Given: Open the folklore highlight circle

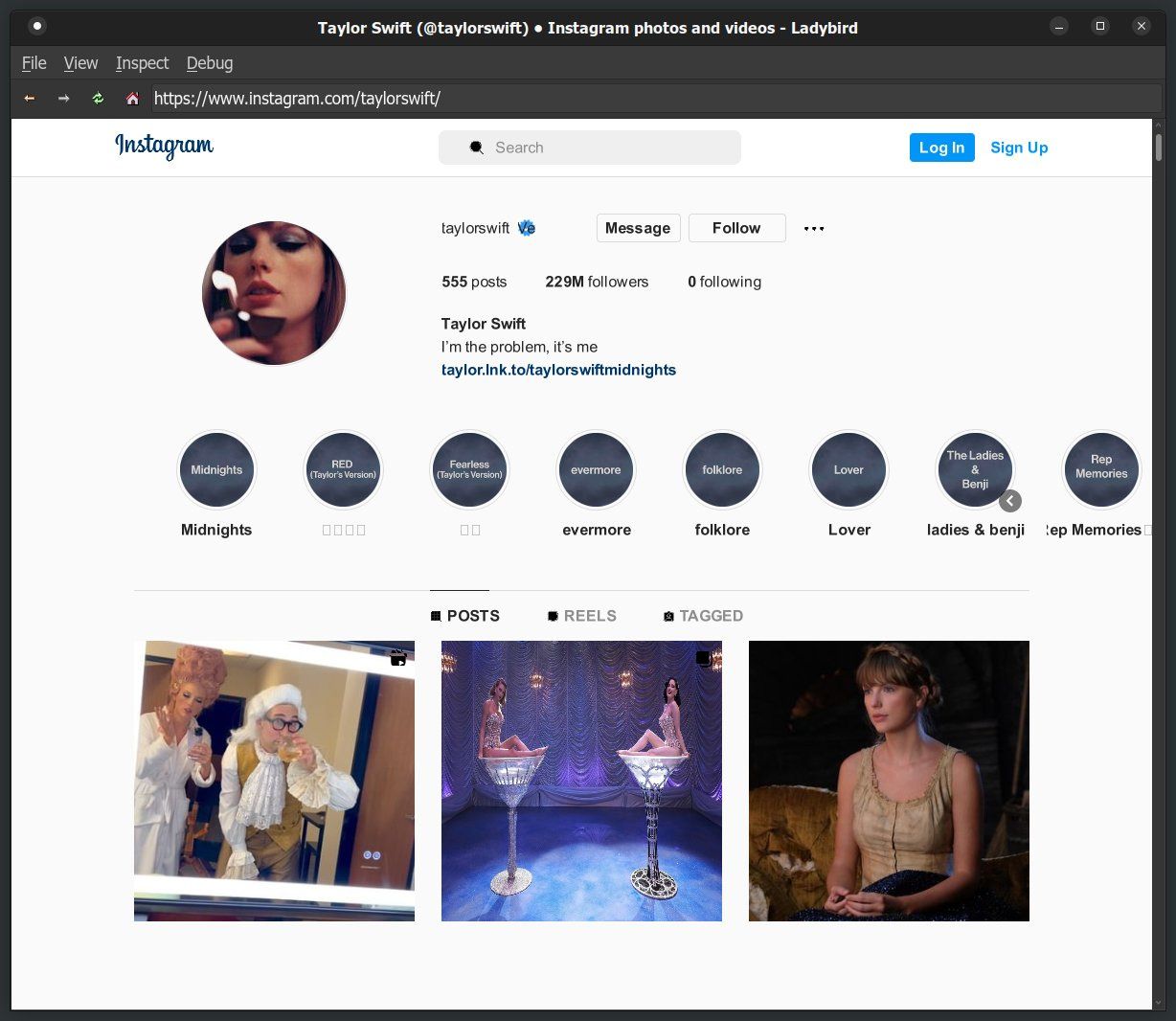Looking at the screenshot, I should tap(722, 470).
